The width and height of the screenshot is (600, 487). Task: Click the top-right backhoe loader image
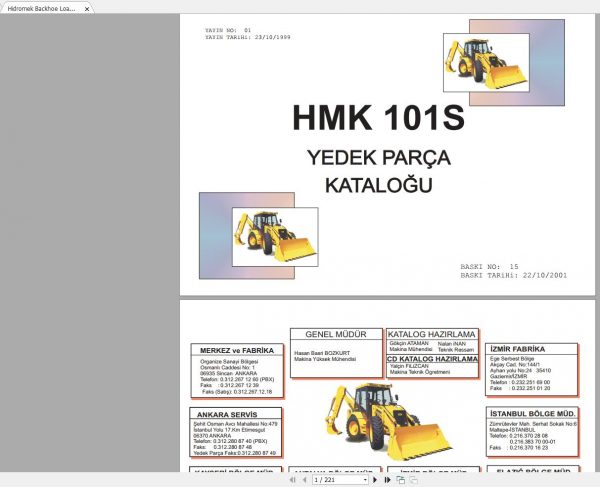click(486, 63)
